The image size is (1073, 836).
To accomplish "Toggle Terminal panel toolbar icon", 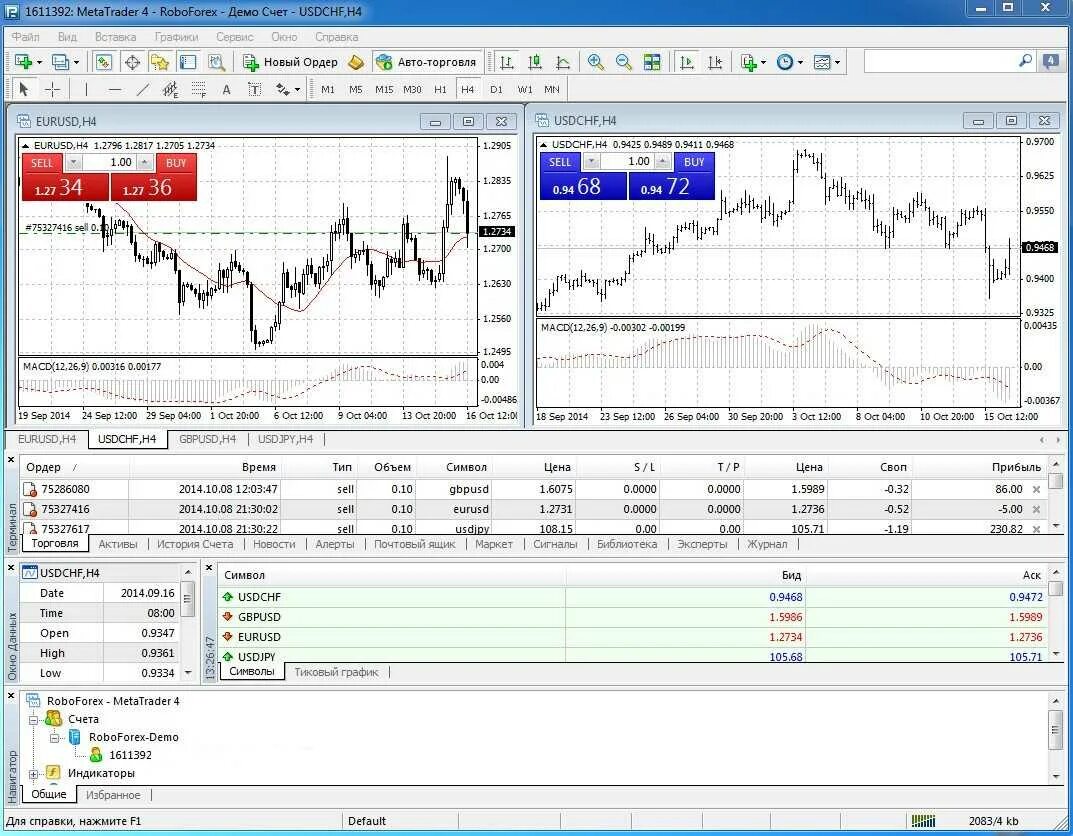I will [188, 62].
